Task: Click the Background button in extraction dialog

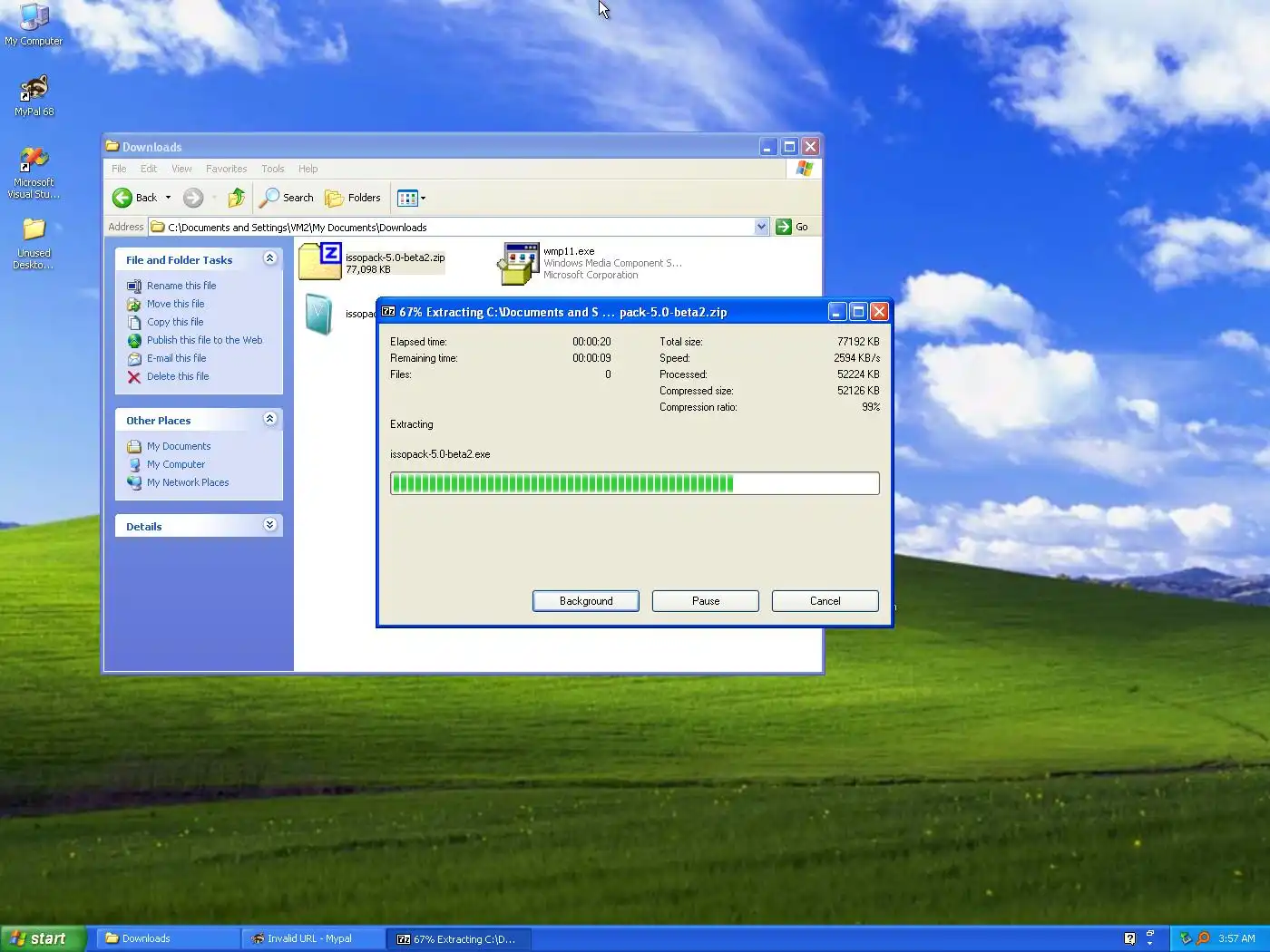Action: click(x=586, y=601)
